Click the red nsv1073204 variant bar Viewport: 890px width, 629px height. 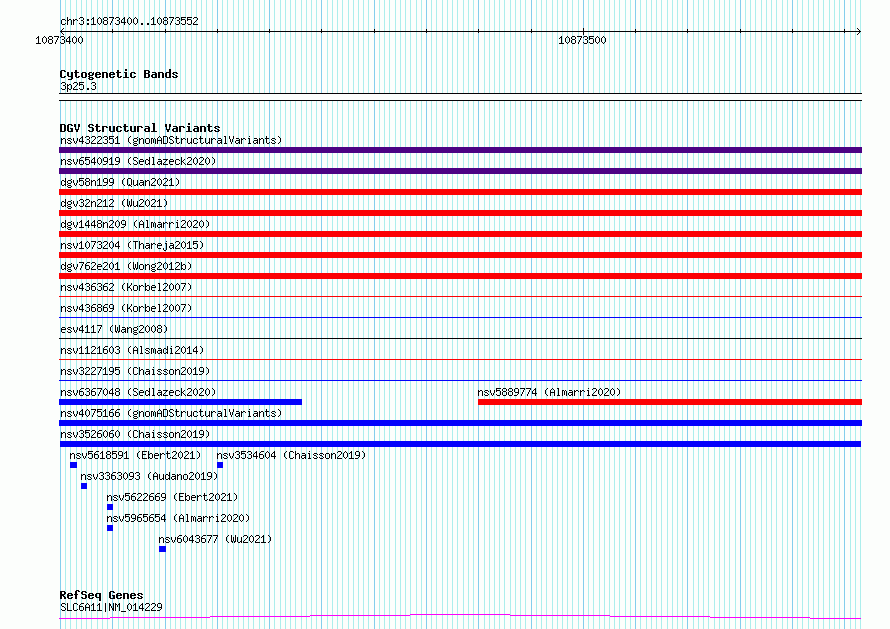tap(460, 255)
